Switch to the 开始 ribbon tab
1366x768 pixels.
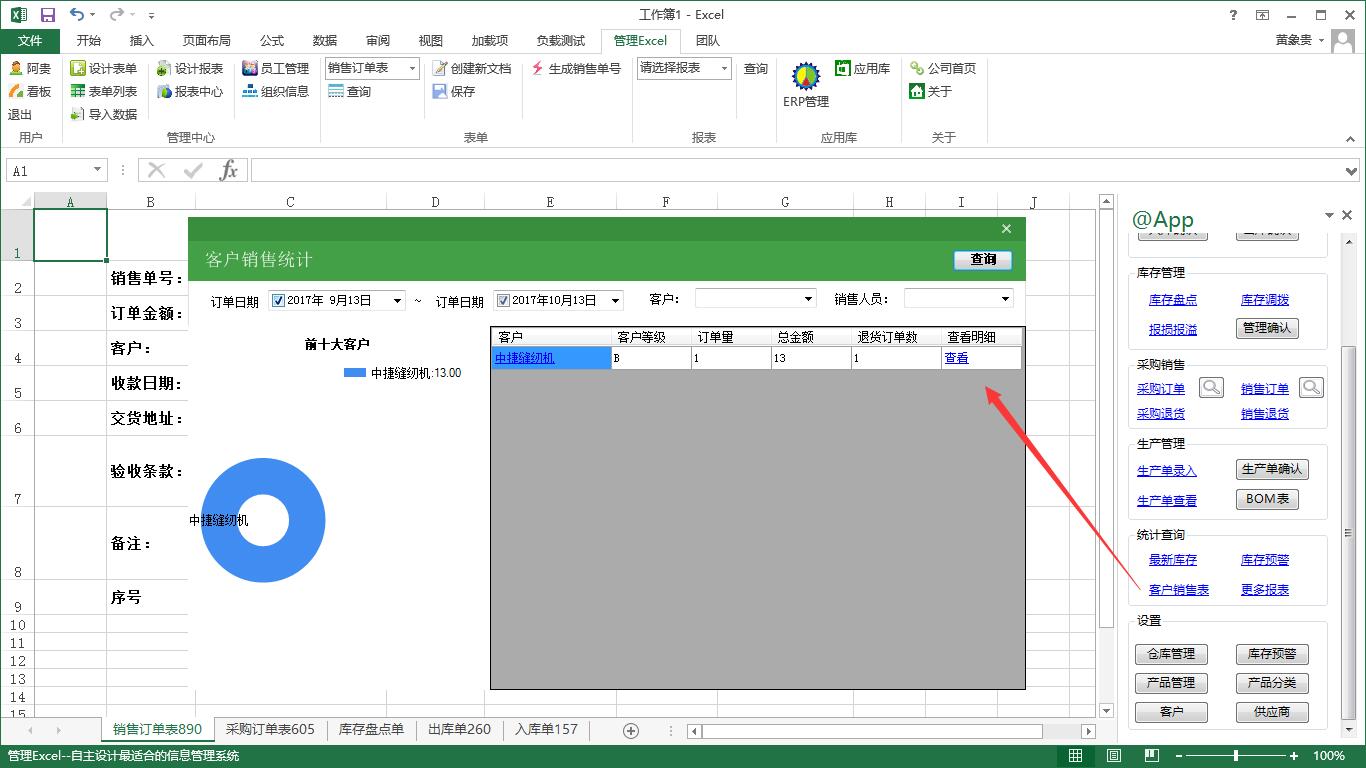pos(88,41)
